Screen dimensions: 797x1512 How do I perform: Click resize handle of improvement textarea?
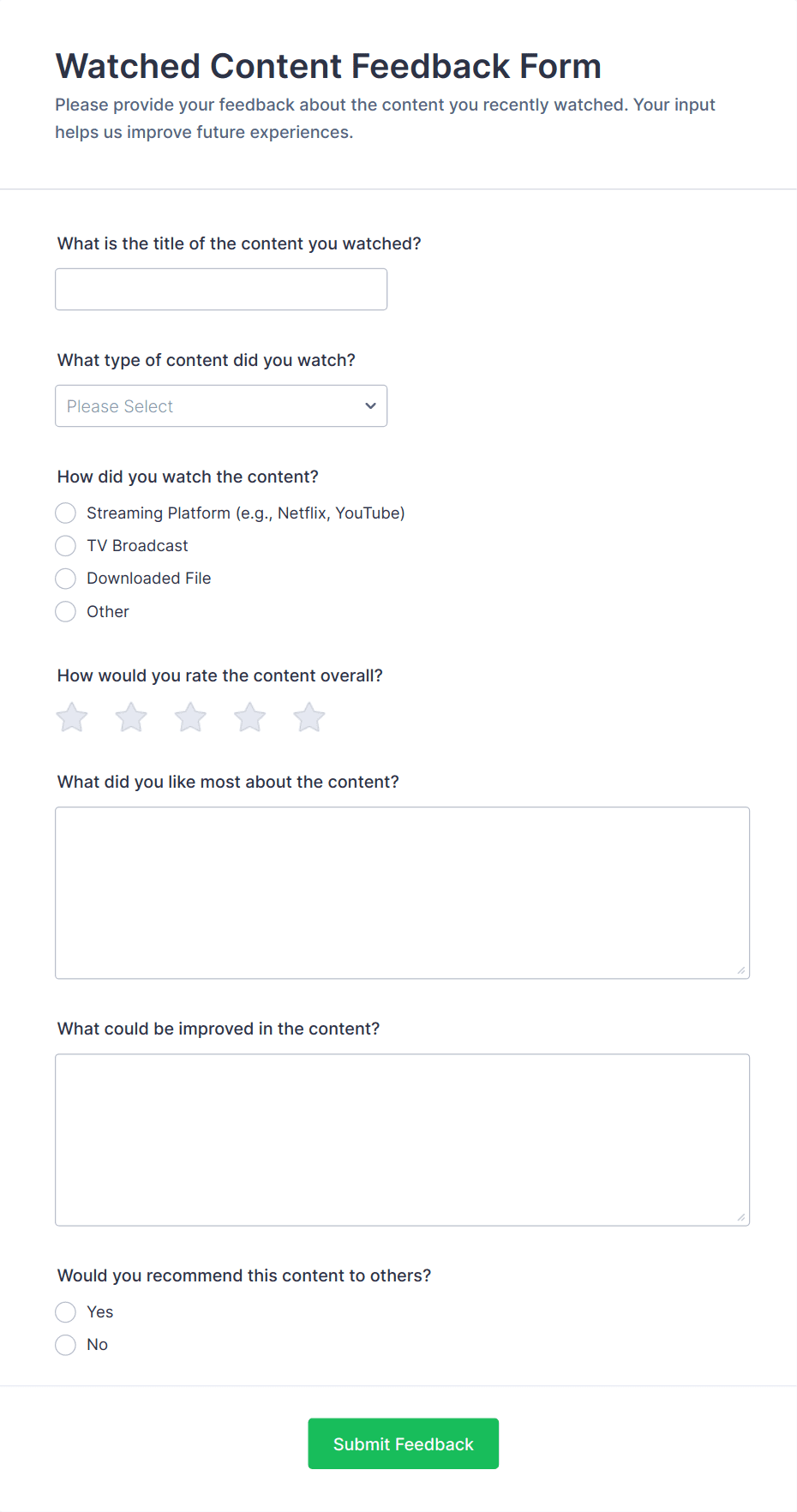(741, 1217)
